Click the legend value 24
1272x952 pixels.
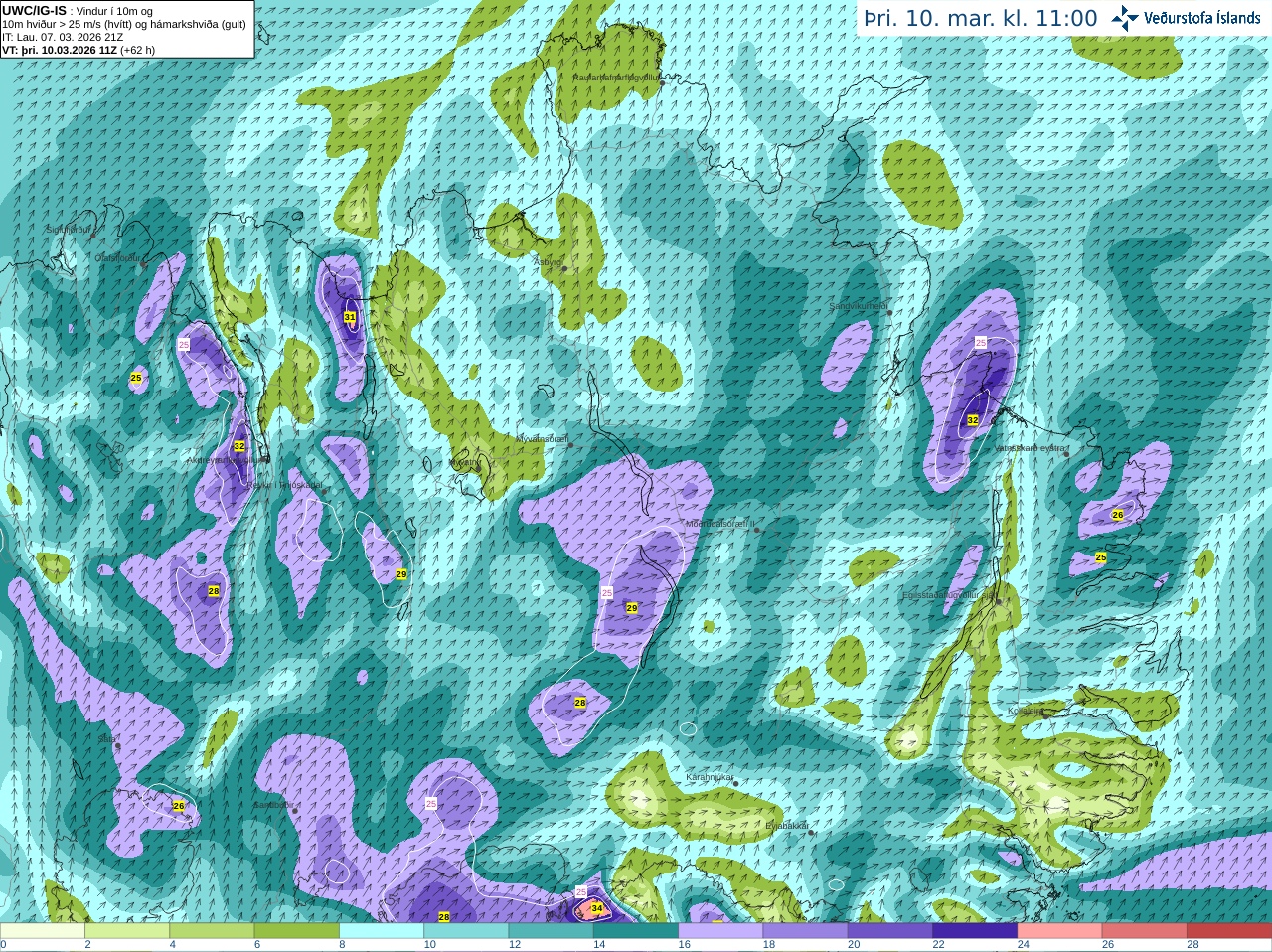(1022, 945)
